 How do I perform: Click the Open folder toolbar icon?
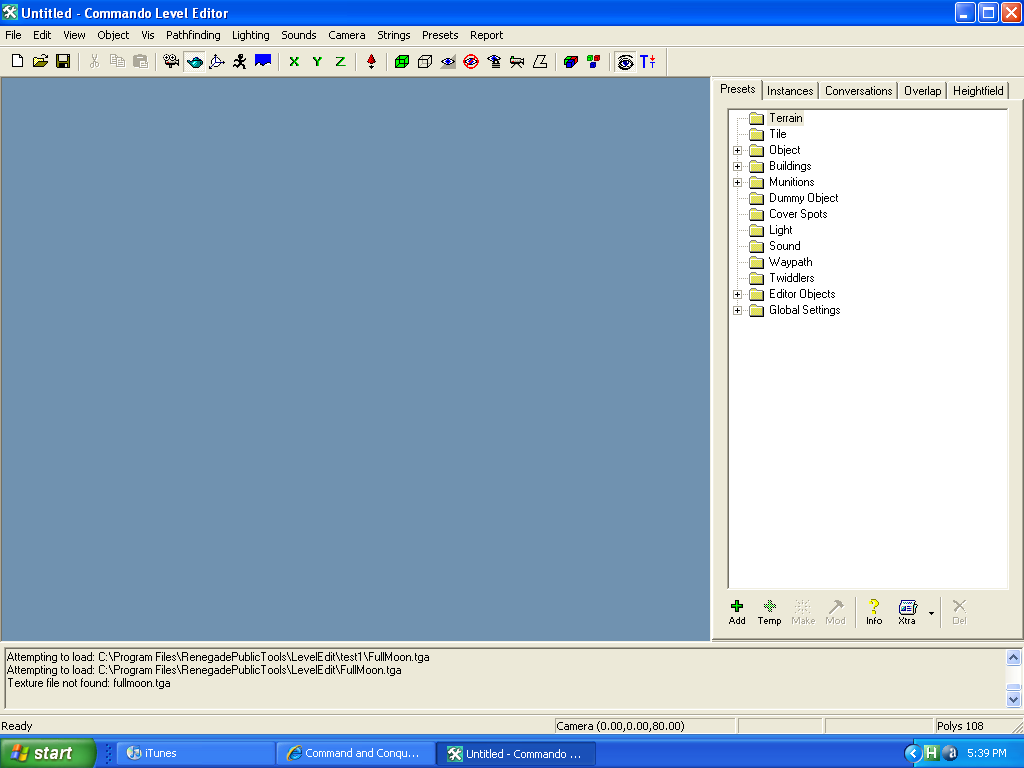(40, 61)
